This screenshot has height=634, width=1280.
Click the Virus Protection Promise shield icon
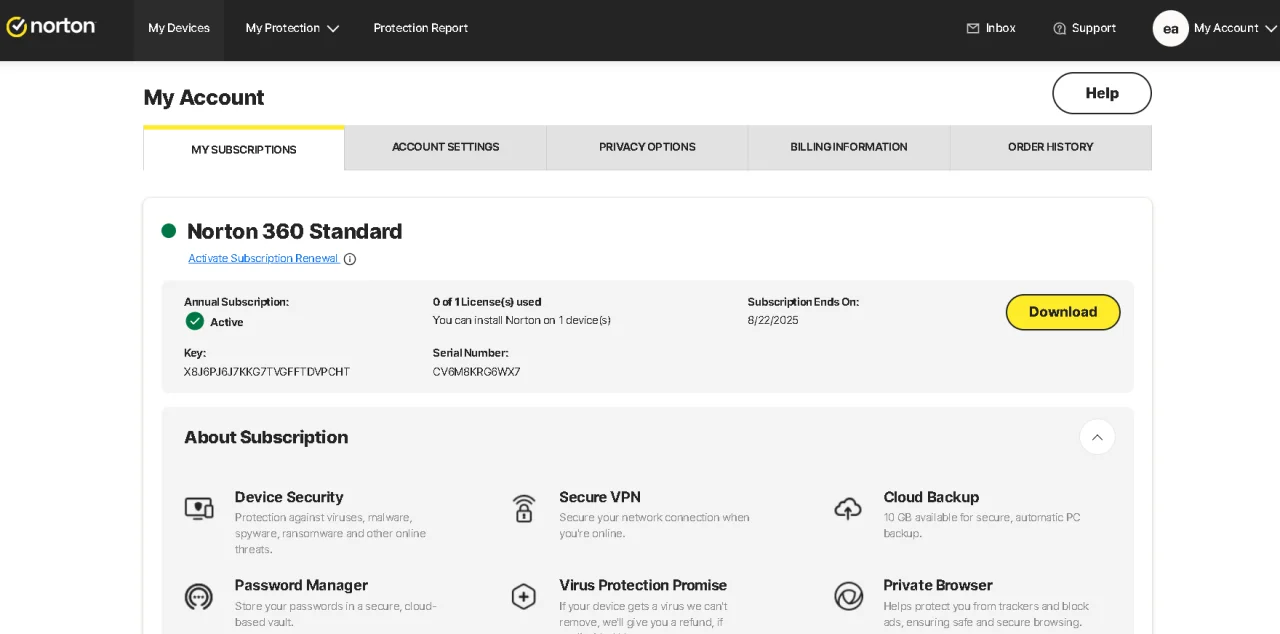tap(524, 597)
